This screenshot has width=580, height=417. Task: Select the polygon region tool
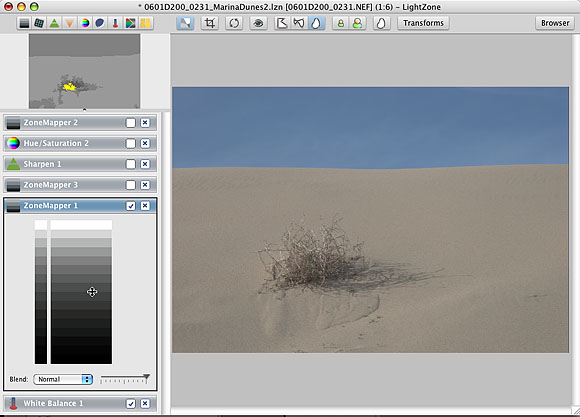282,23
